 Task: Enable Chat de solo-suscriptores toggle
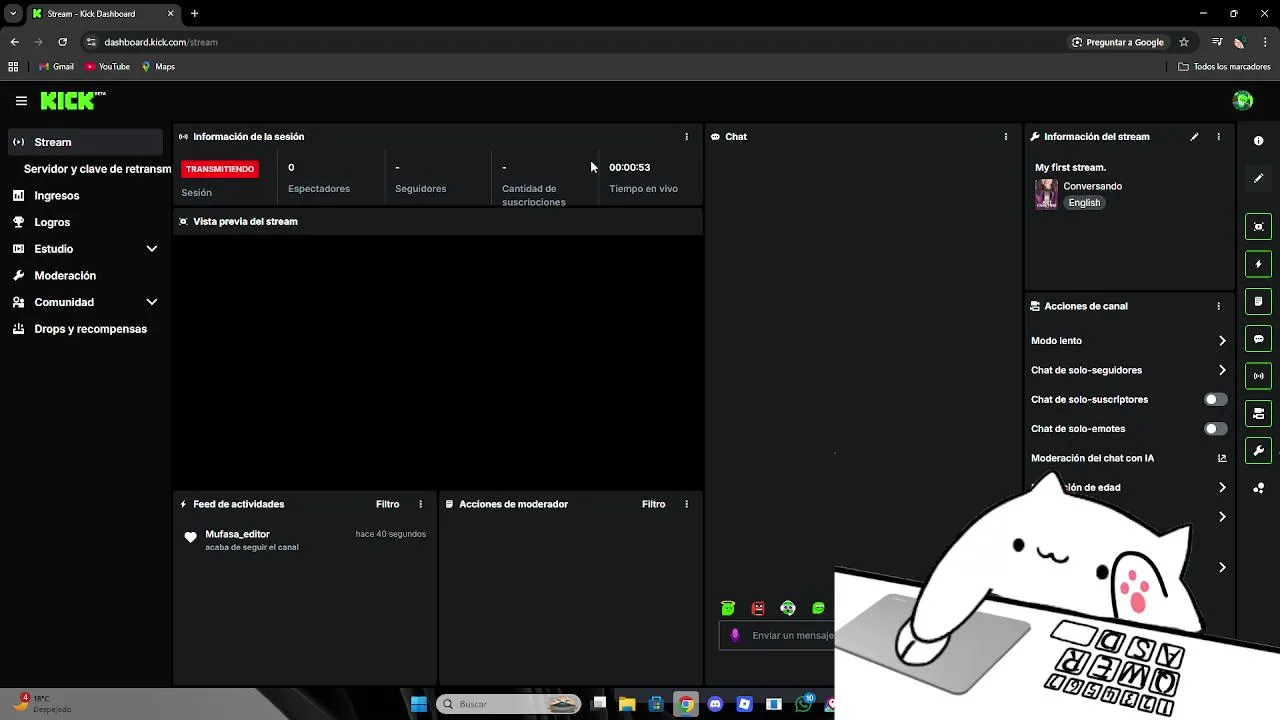[1215, 399]
